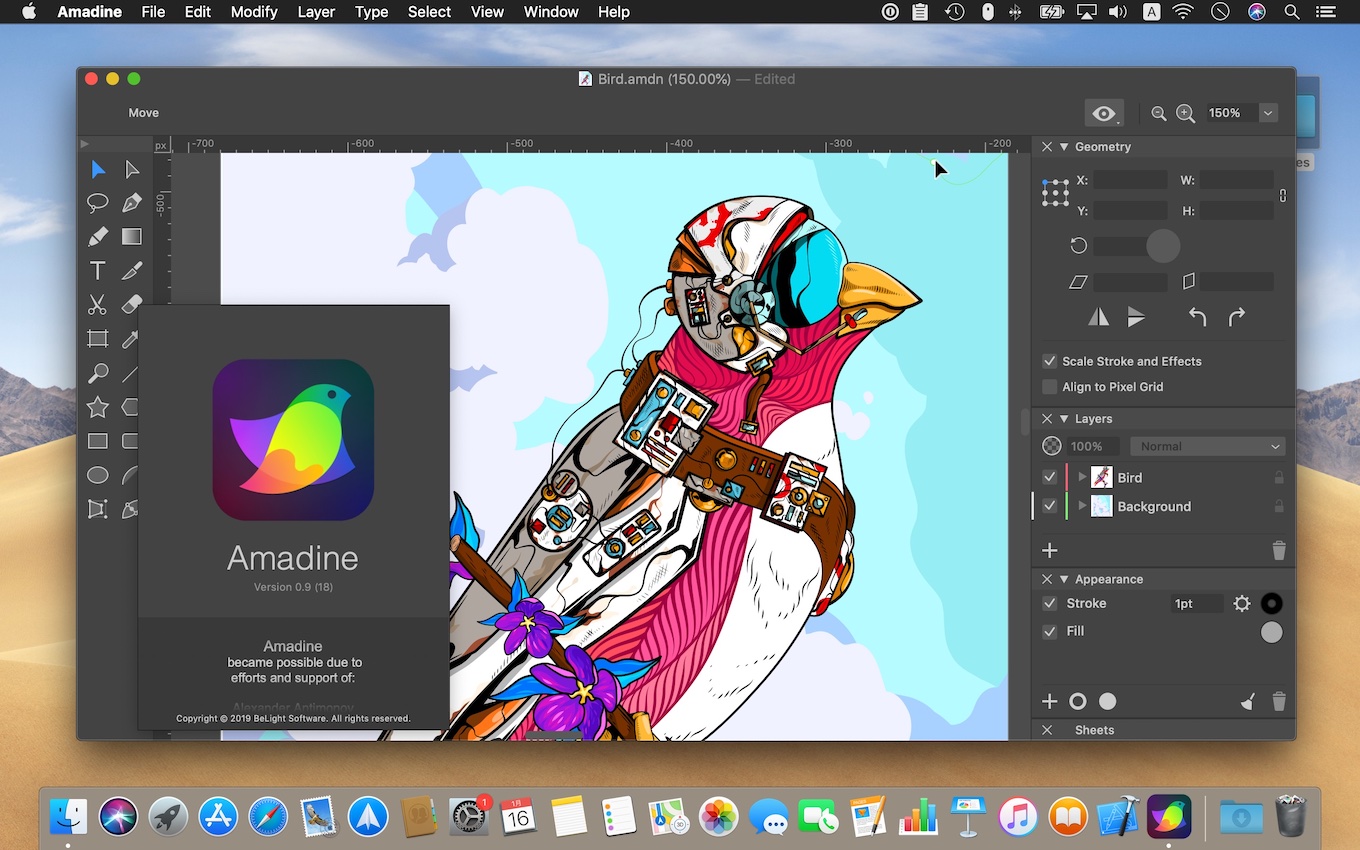The width and height of the screenshot is (1360, 850).
Task: Select the Gradient tool
Action: [x=131, y=237]
